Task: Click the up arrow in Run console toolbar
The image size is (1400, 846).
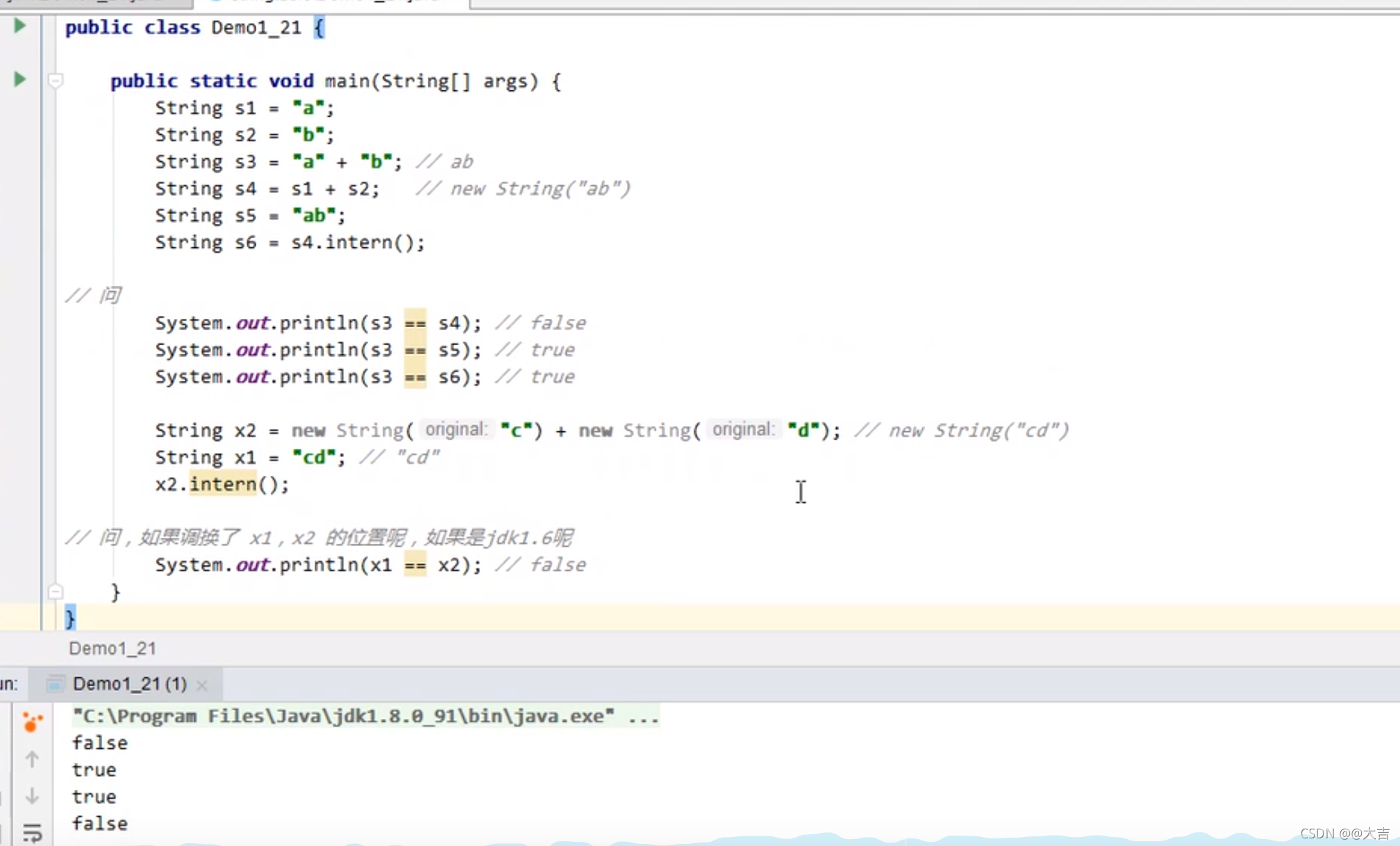Action: click(x=32, y=758)
